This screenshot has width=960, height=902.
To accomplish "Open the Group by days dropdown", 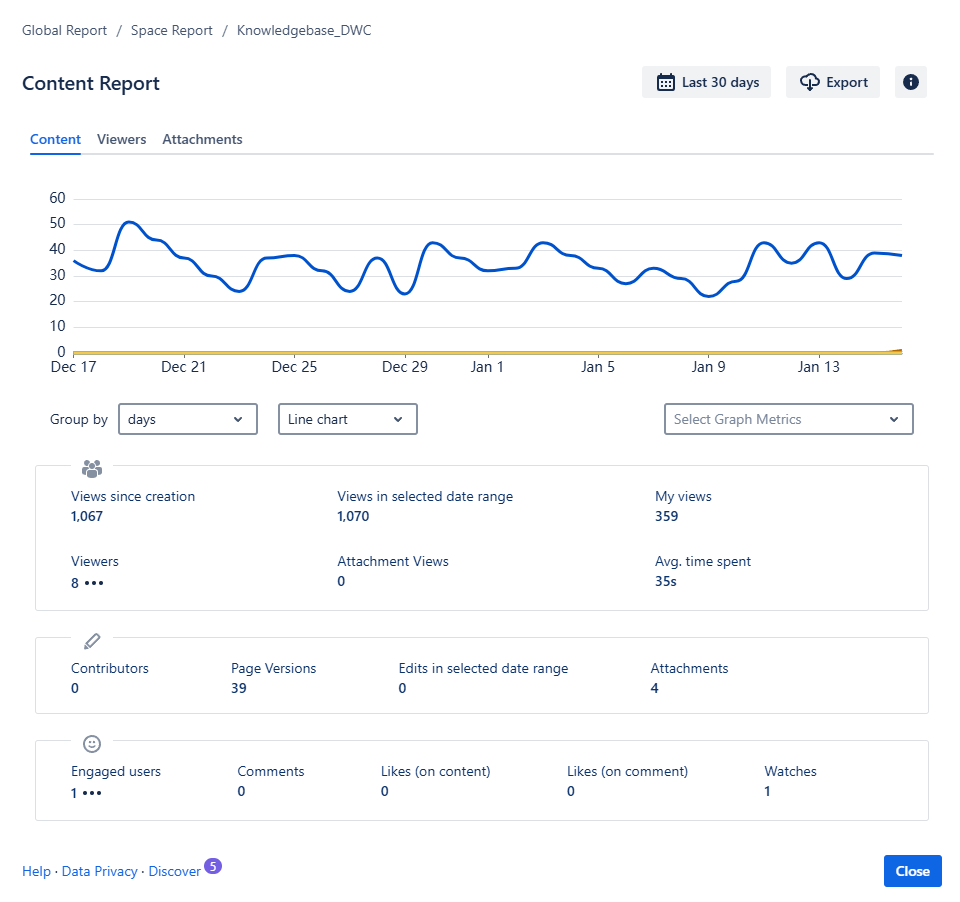I will 188,419.
